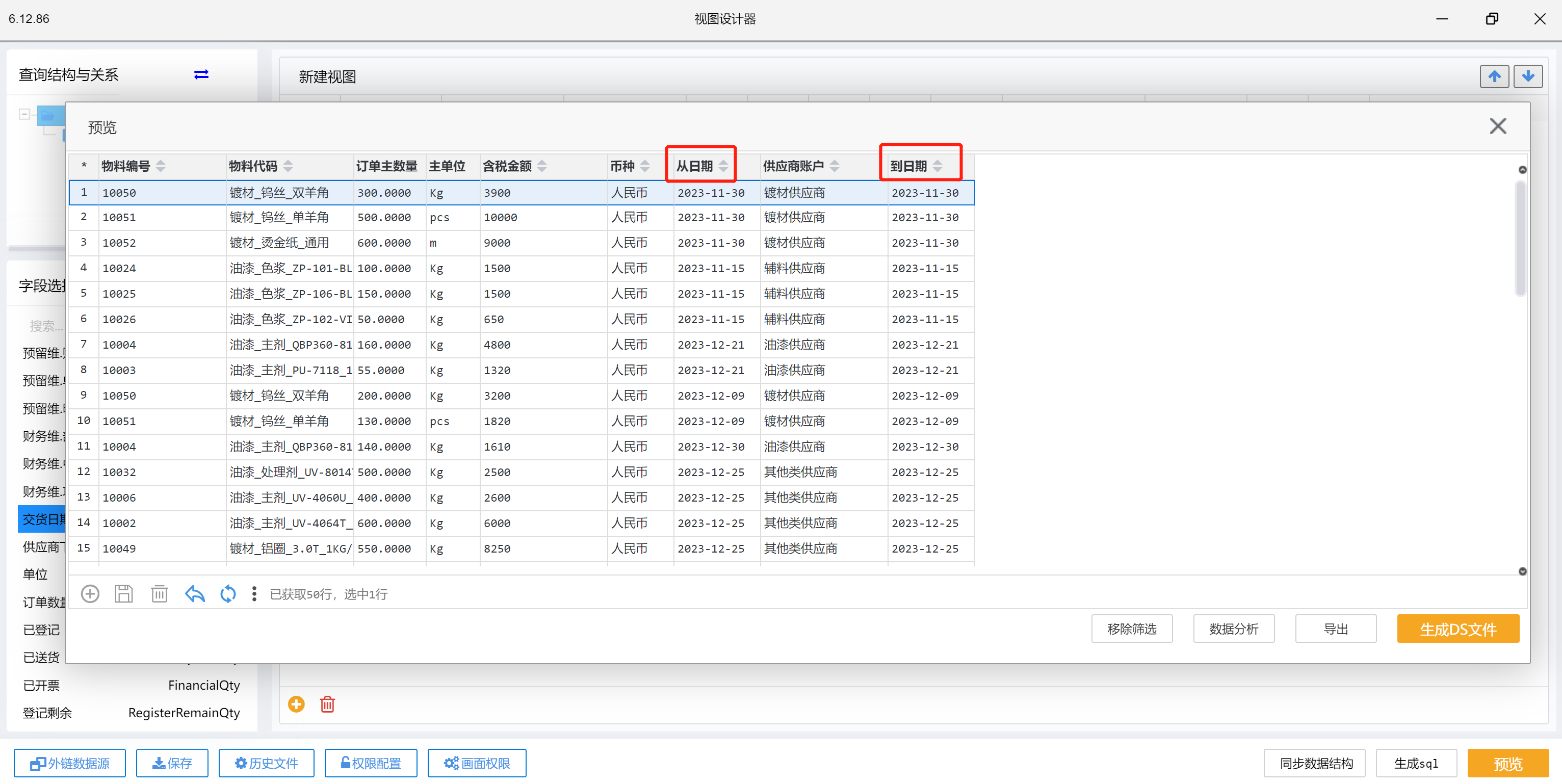Click scrollbar up arrow in preview table
The width and height of the screenshot is (1562, 784).
(1522, 170)
